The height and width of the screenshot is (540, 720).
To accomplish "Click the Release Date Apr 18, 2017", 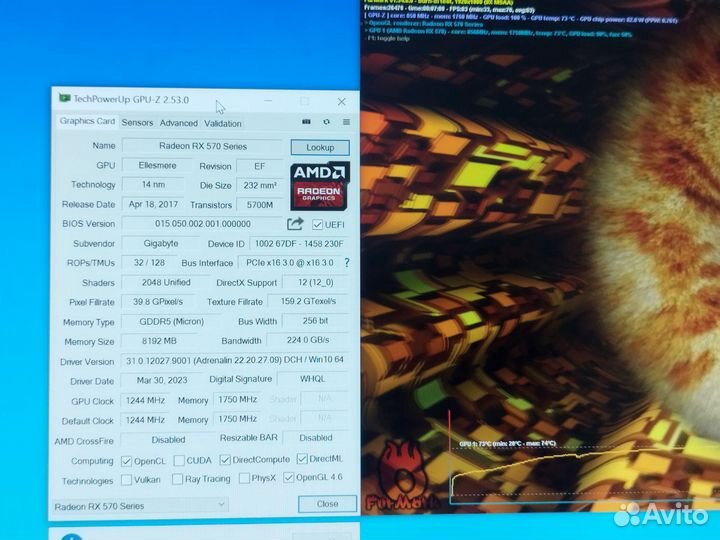I will pyautogui.click(x=153, y=204).
